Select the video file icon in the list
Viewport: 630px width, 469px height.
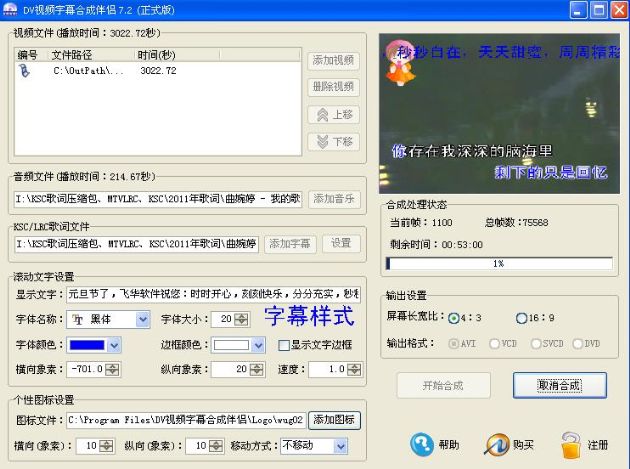click(25, 71)
